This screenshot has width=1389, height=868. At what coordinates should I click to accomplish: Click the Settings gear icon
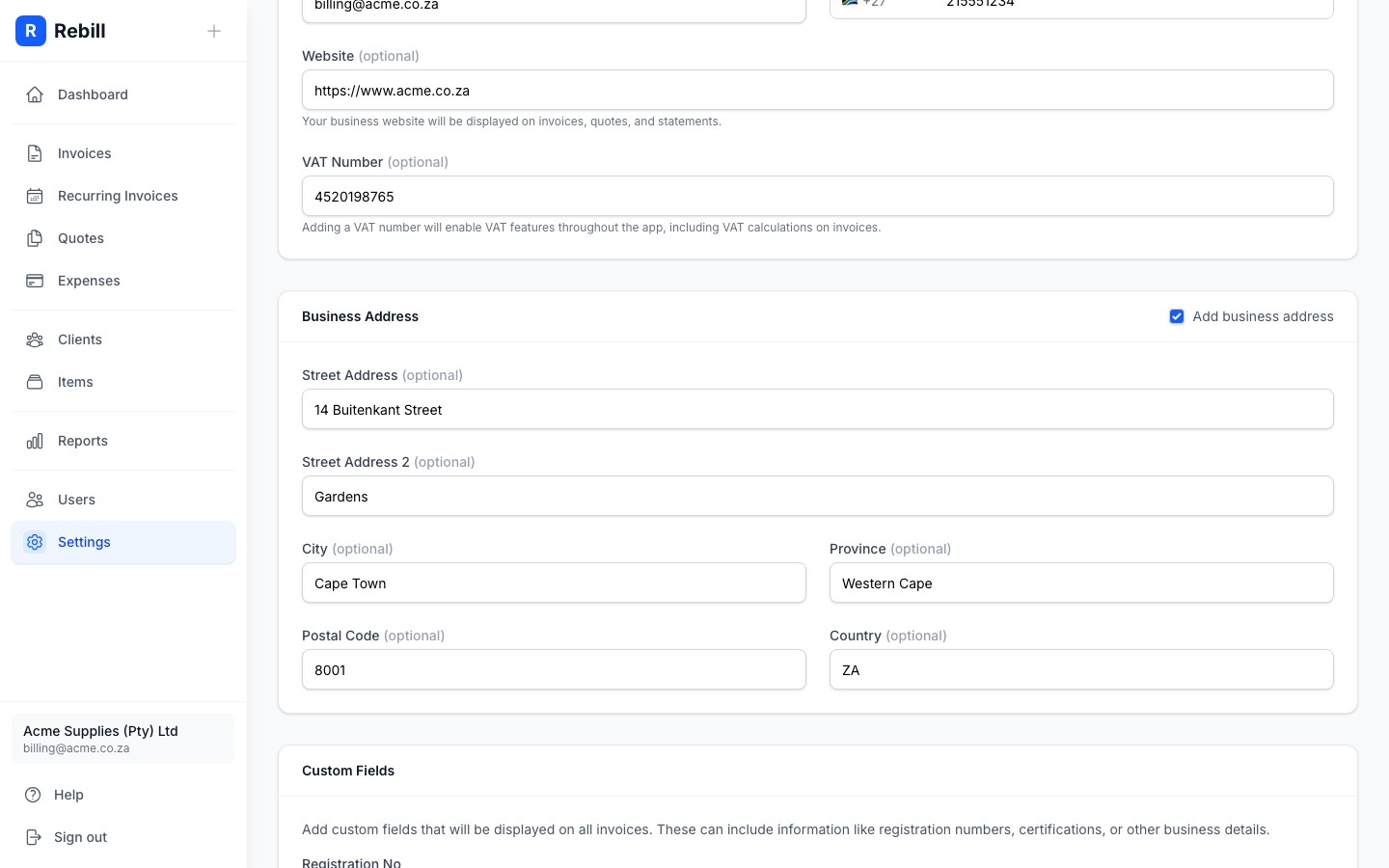coord(35,542)
